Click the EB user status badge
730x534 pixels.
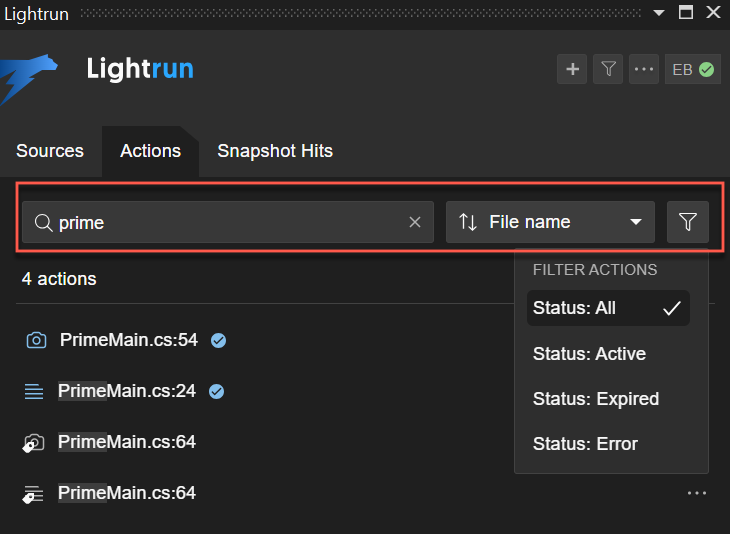(x=693, y=69)
